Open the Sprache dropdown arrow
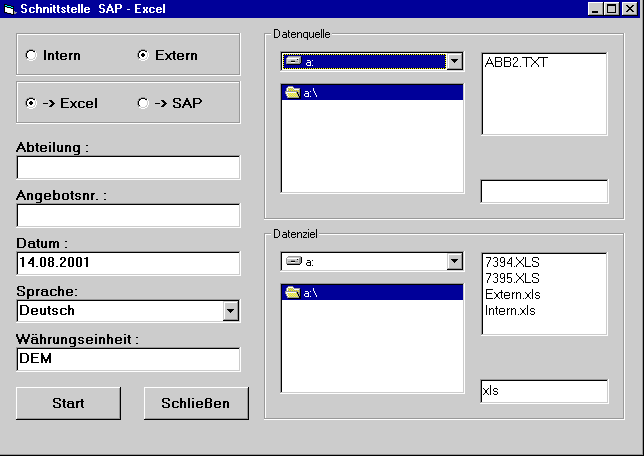This screenshot has width=644, height=456. pos(231,311)
